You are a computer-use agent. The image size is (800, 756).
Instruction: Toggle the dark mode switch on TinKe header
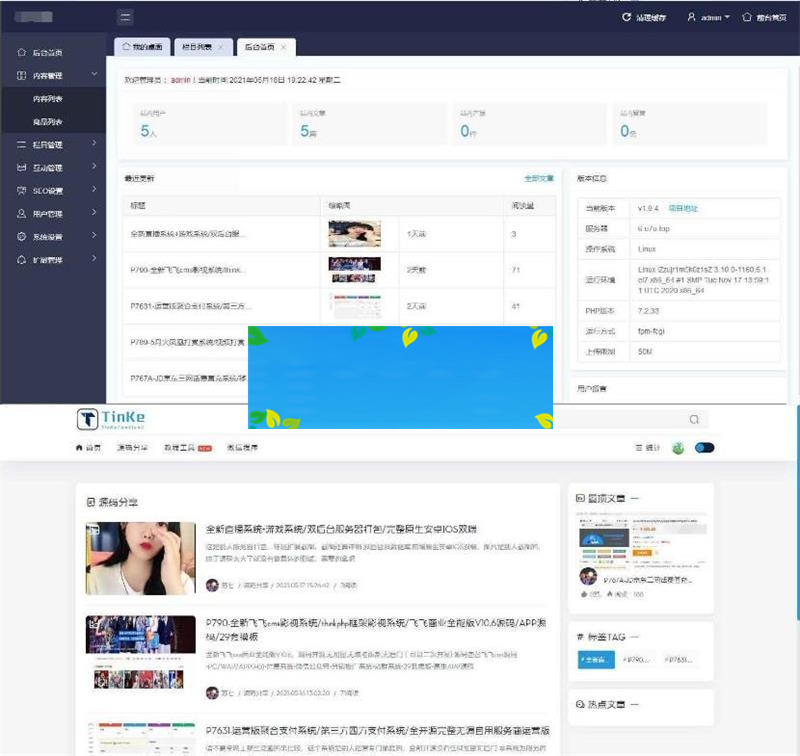(707, 447)
